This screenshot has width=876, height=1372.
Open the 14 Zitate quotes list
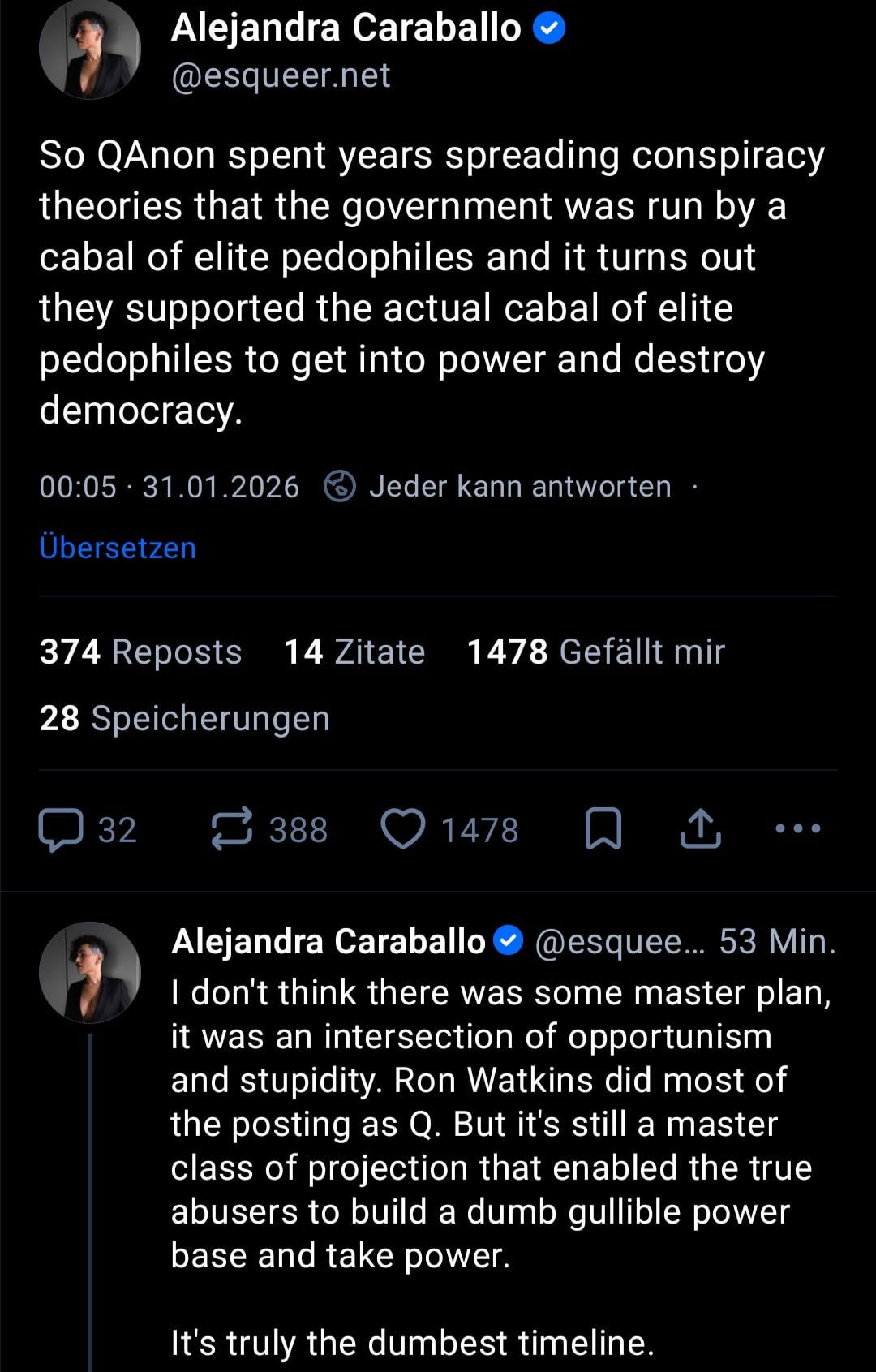[x=354, y=652]
